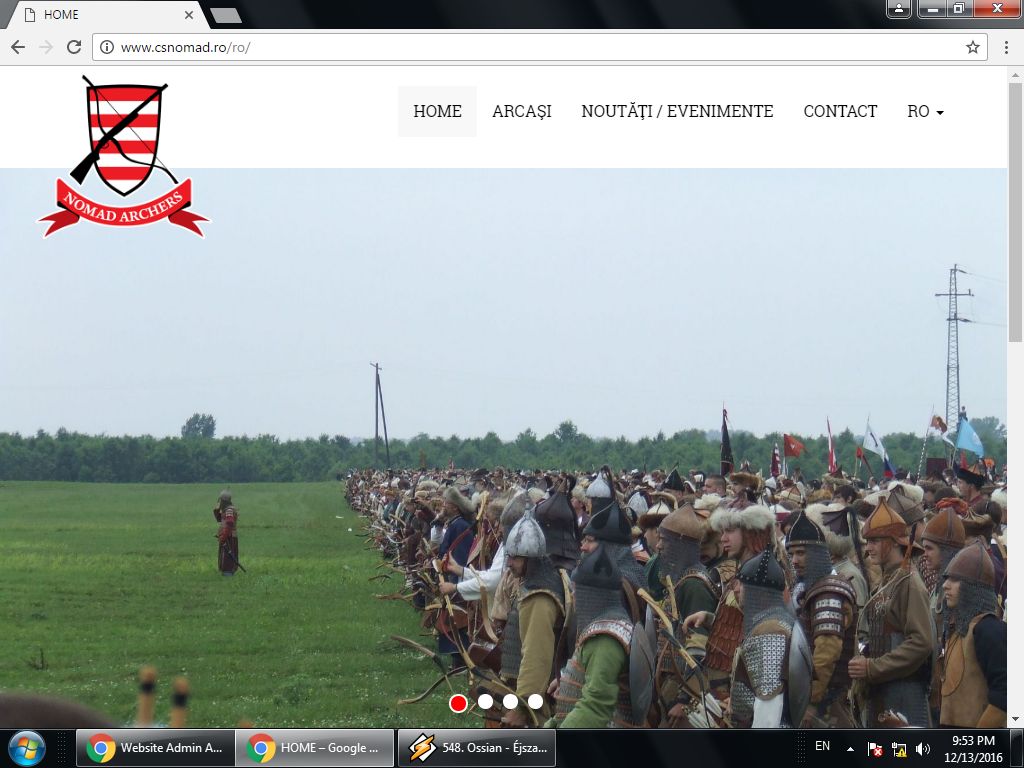
Task: Click the Chrome user profile icon
Action: pos(899,8)
